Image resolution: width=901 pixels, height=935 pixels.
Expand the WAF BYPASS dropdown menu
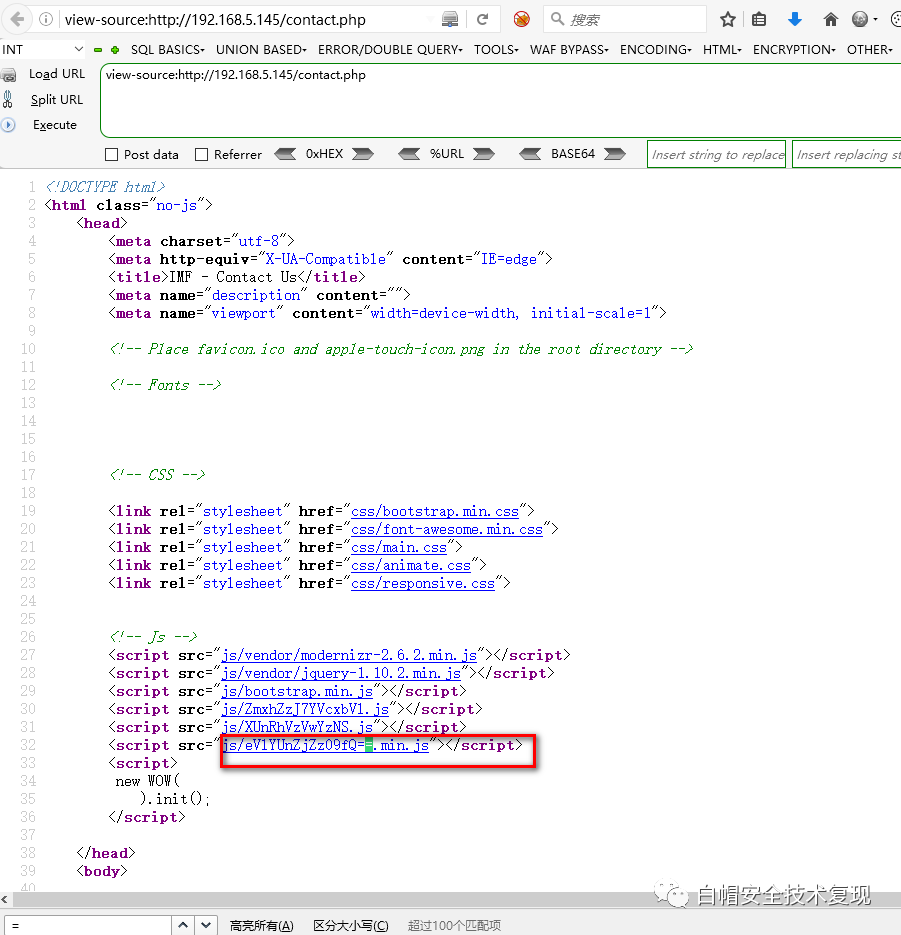coord(570,49)
